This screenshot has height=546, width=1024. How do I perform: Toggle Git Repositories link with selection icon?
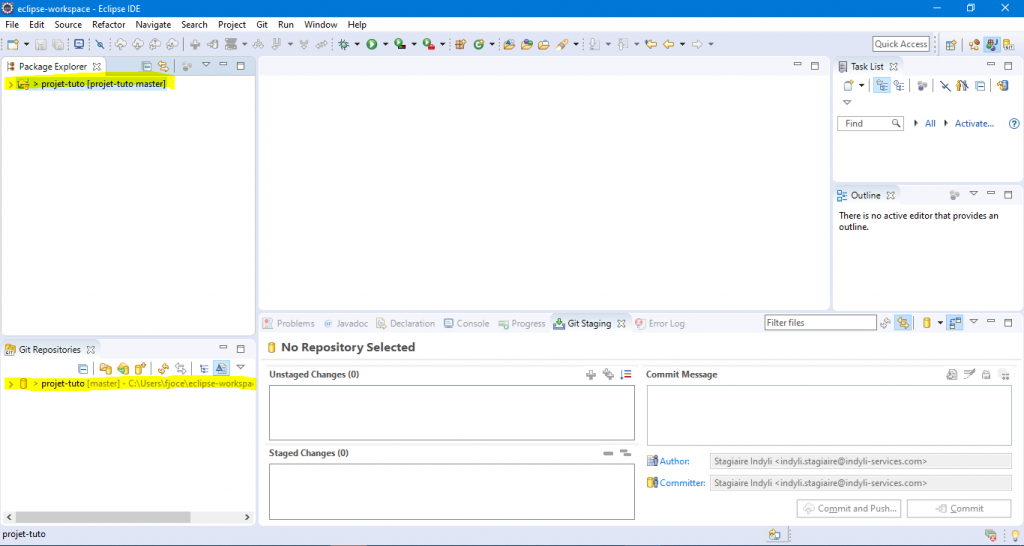coord(181,368)
